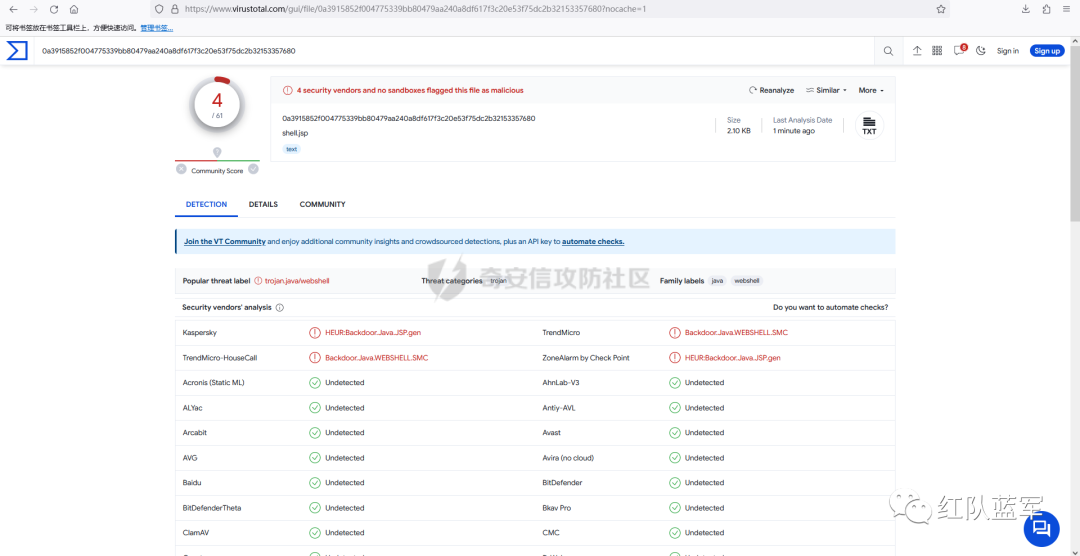
Task: Click the TXT file type icon
Action: [x=869, y=125]
